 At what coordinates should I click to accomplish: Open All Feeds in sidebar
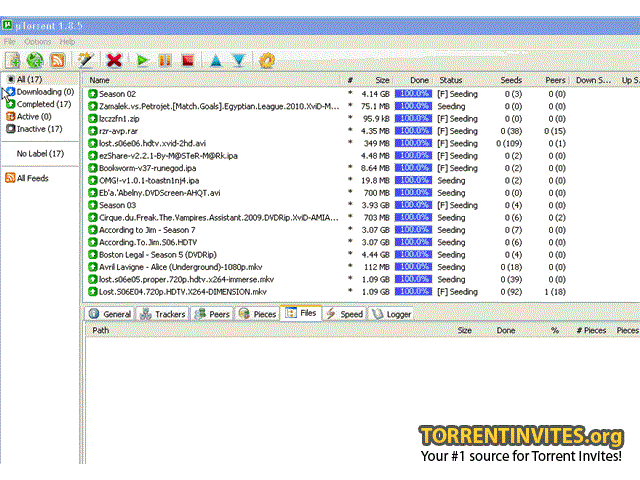(x=27, y=178)
